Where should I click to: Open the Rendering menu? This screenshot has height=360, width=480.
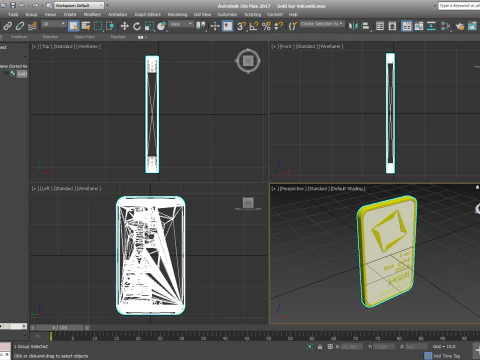click(177, 14)
